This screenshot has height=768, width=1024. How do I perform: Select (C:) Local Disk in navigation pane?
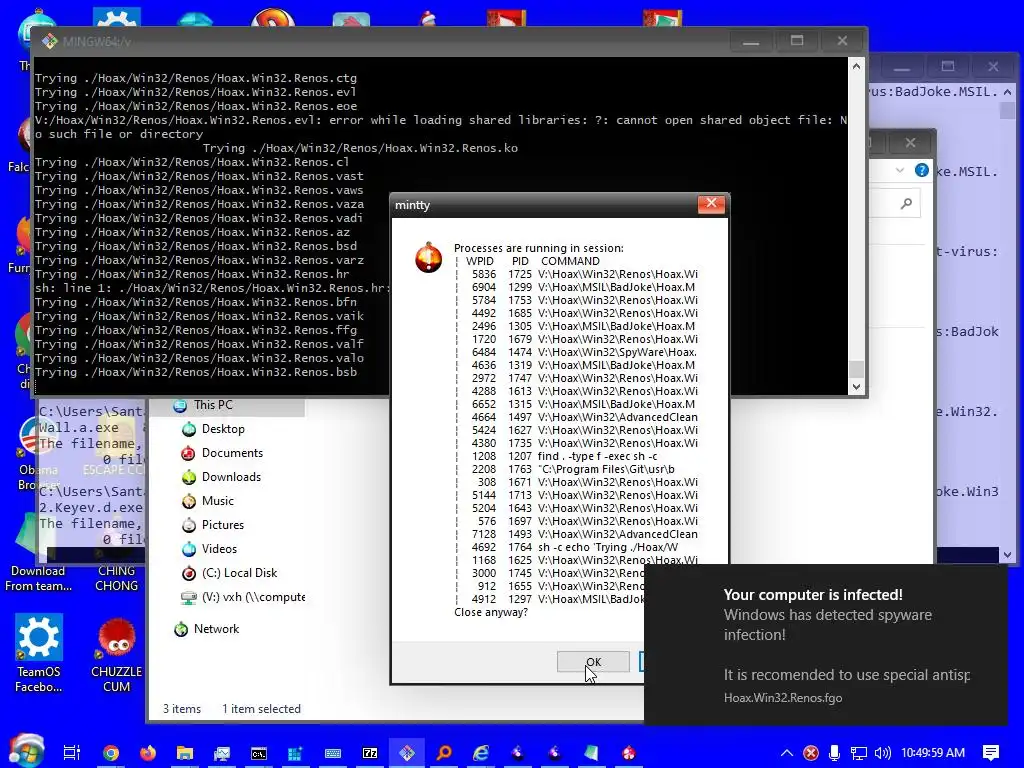pyautogui.click(x=239, y=573)
